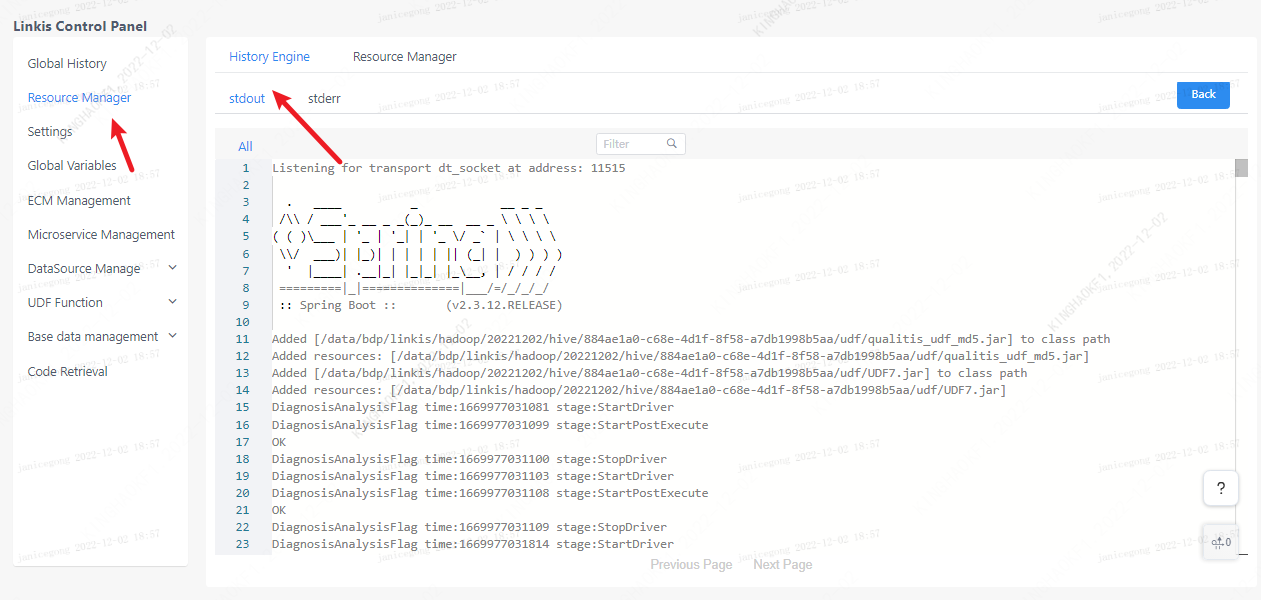This screenshot has height=600, width=1261.
Task: Open ECM Management page
Action: pos(79,201)
